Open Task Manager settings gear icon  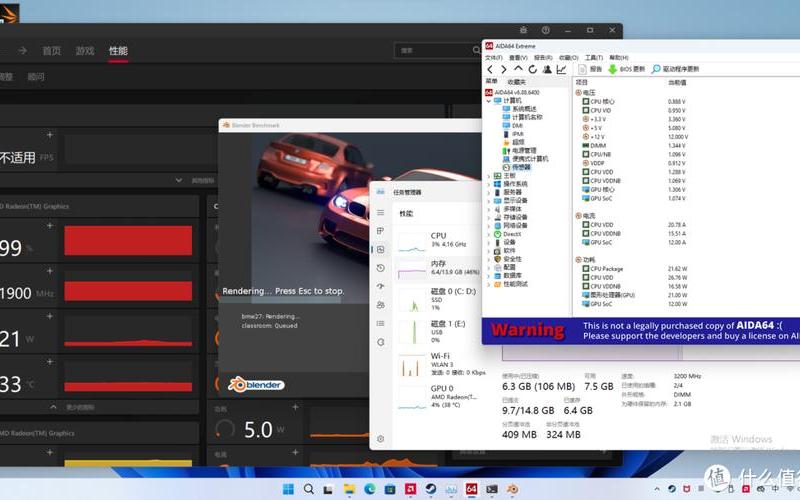[x=381, y=439]
